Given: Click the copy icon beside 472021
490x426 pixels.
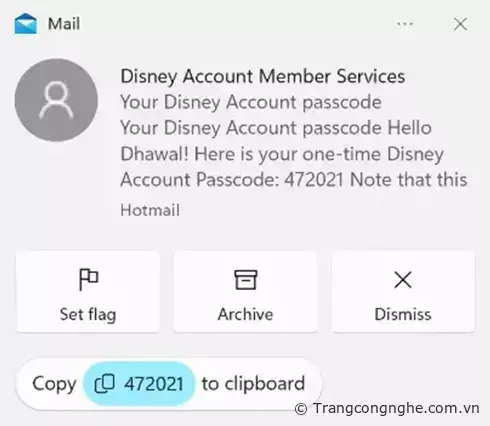Looking at the screenshot, I should [105, 384].
